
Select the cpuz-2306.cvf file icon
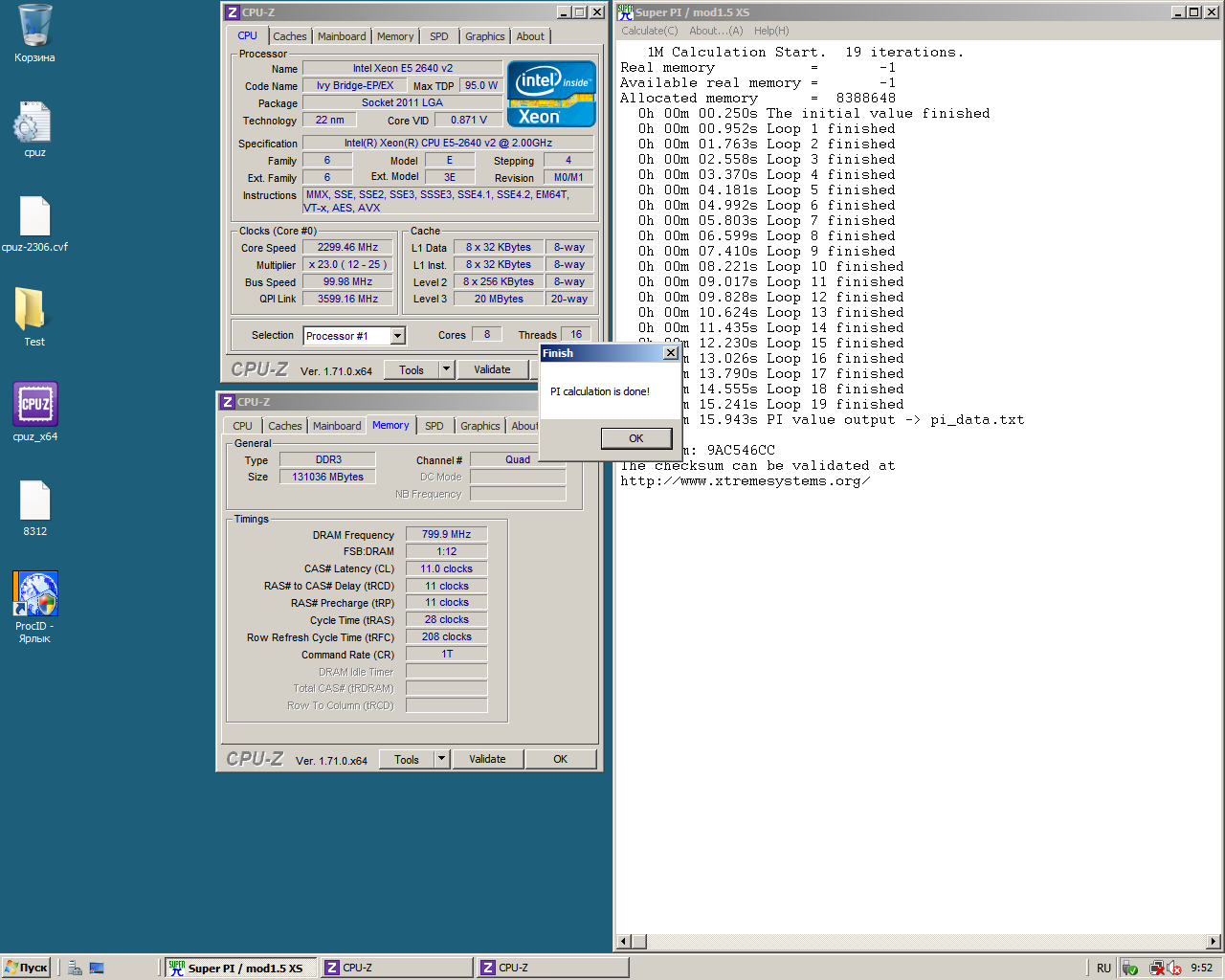(34, 216)
